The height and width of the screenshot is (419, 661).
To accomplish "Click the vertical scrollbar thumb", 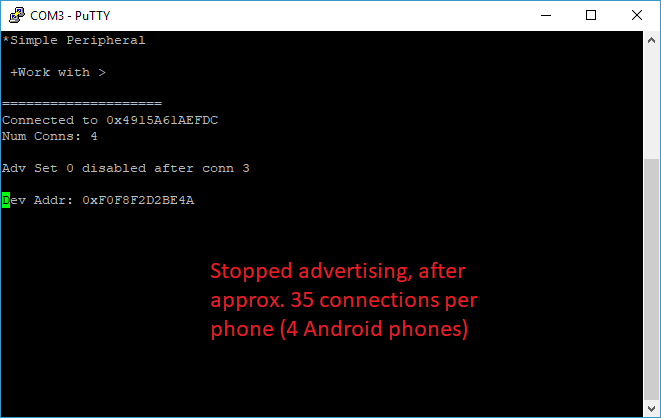I will (651, 279).
